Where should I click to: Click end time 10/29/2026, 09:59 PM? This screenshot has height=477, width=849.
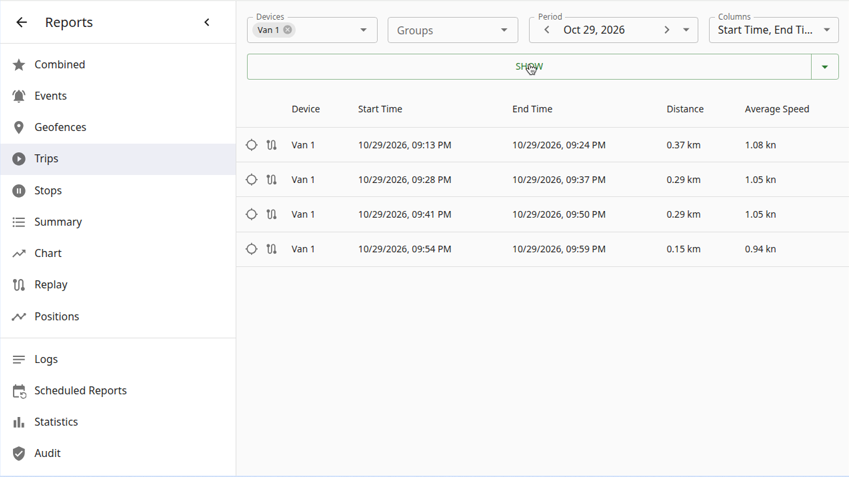click(559, 249)
